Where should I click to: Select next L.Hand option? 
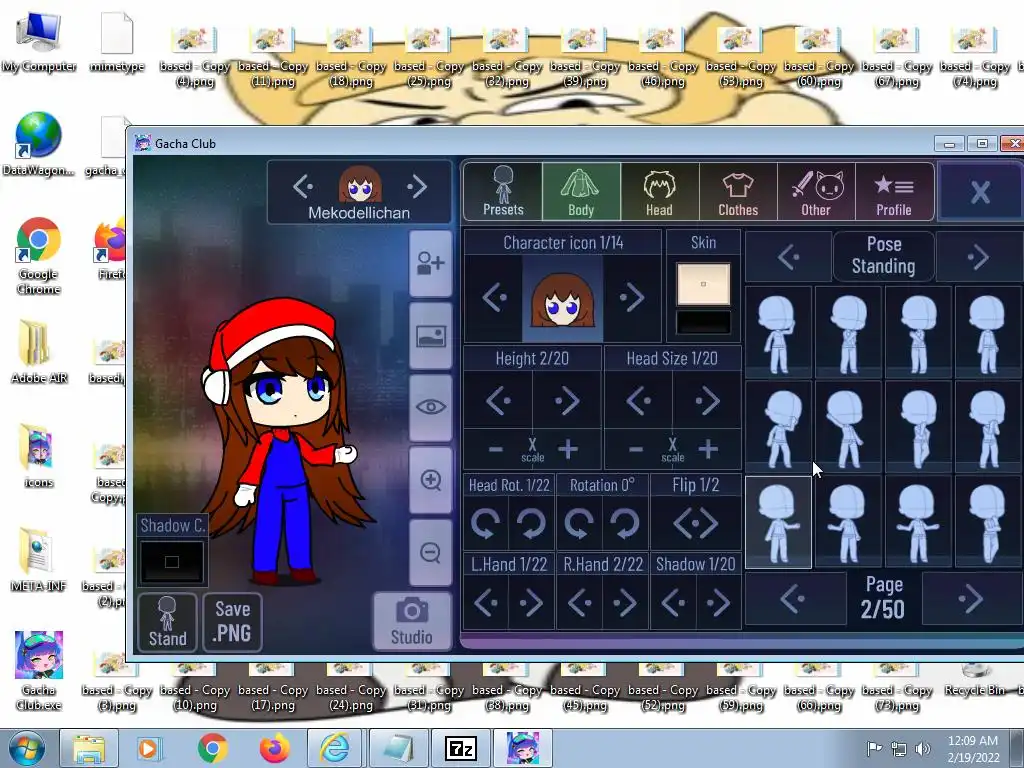[531, 603]
